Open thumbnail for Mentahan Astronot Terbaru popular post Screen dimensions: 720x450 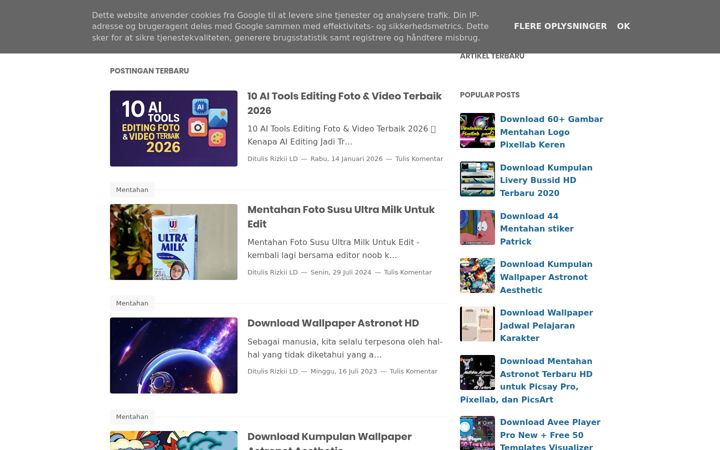[x=478, y=372]
